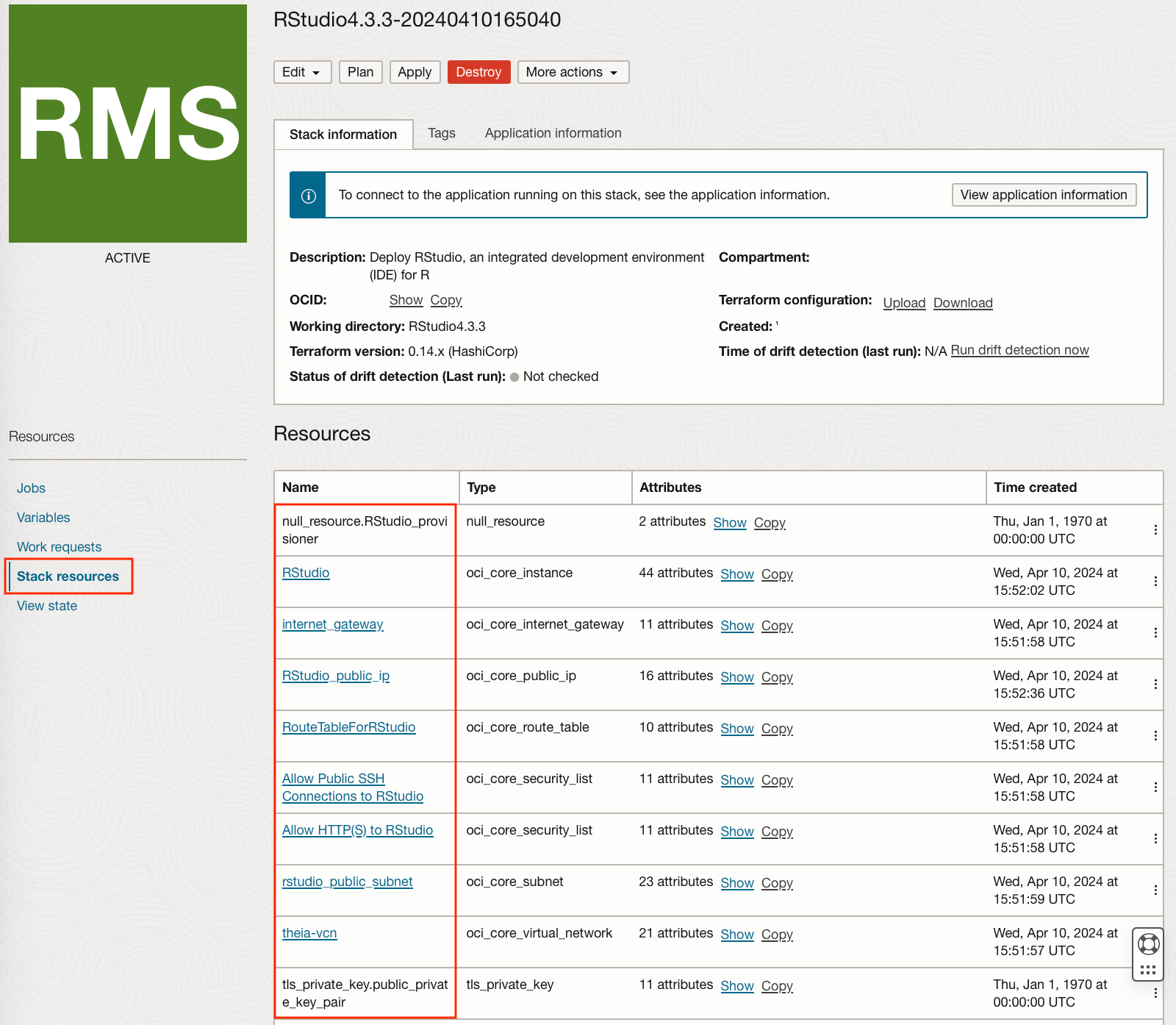Image resolution: width=1176 pixels, height=1025 pixels.
Task: Switch to the Tags tab
Action: click(x=442, y=133)
